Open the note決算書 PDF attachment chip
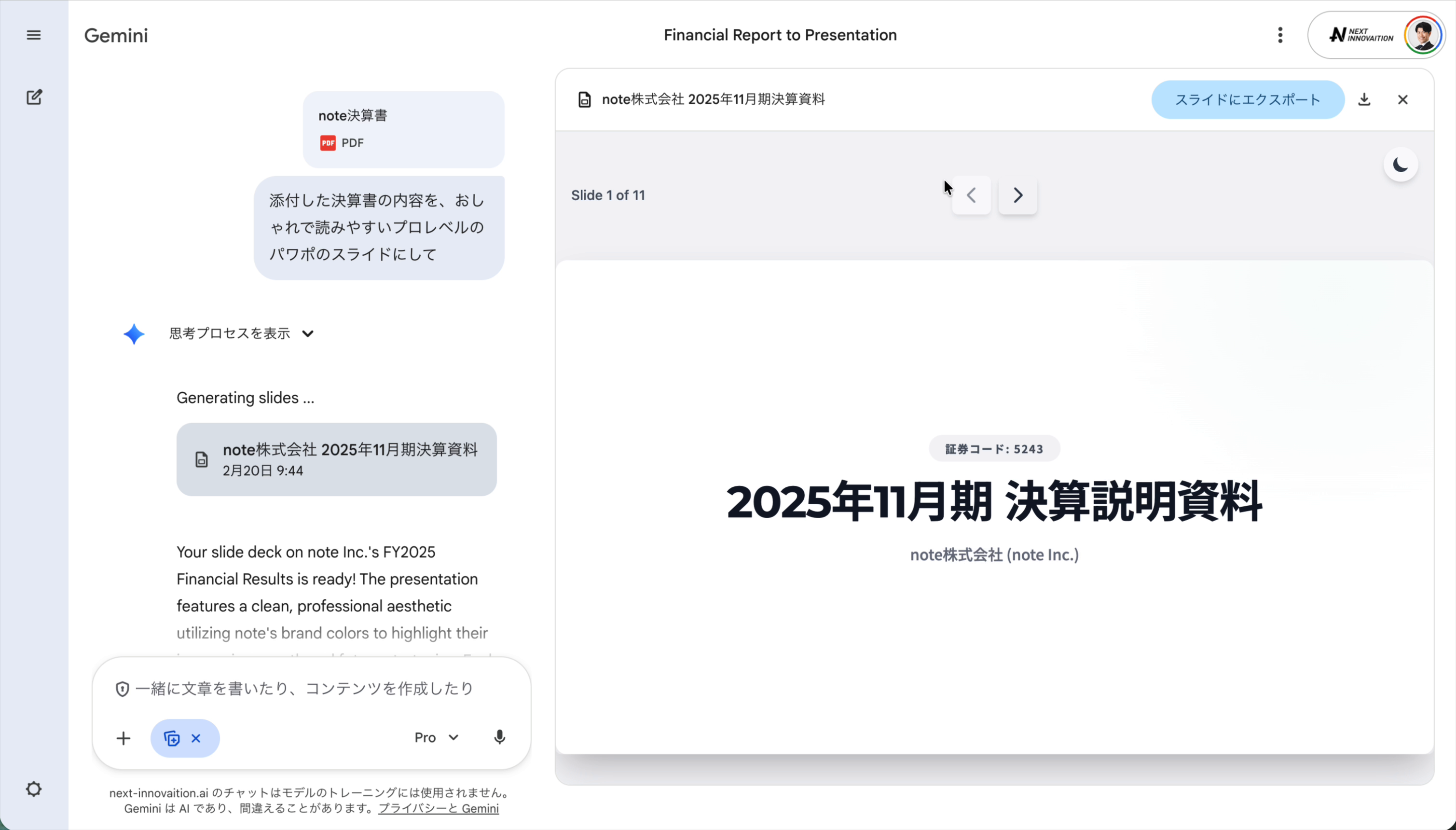The height and width of the screenshot is (830, 1456). pyautogui.click(x=402, y=129)
